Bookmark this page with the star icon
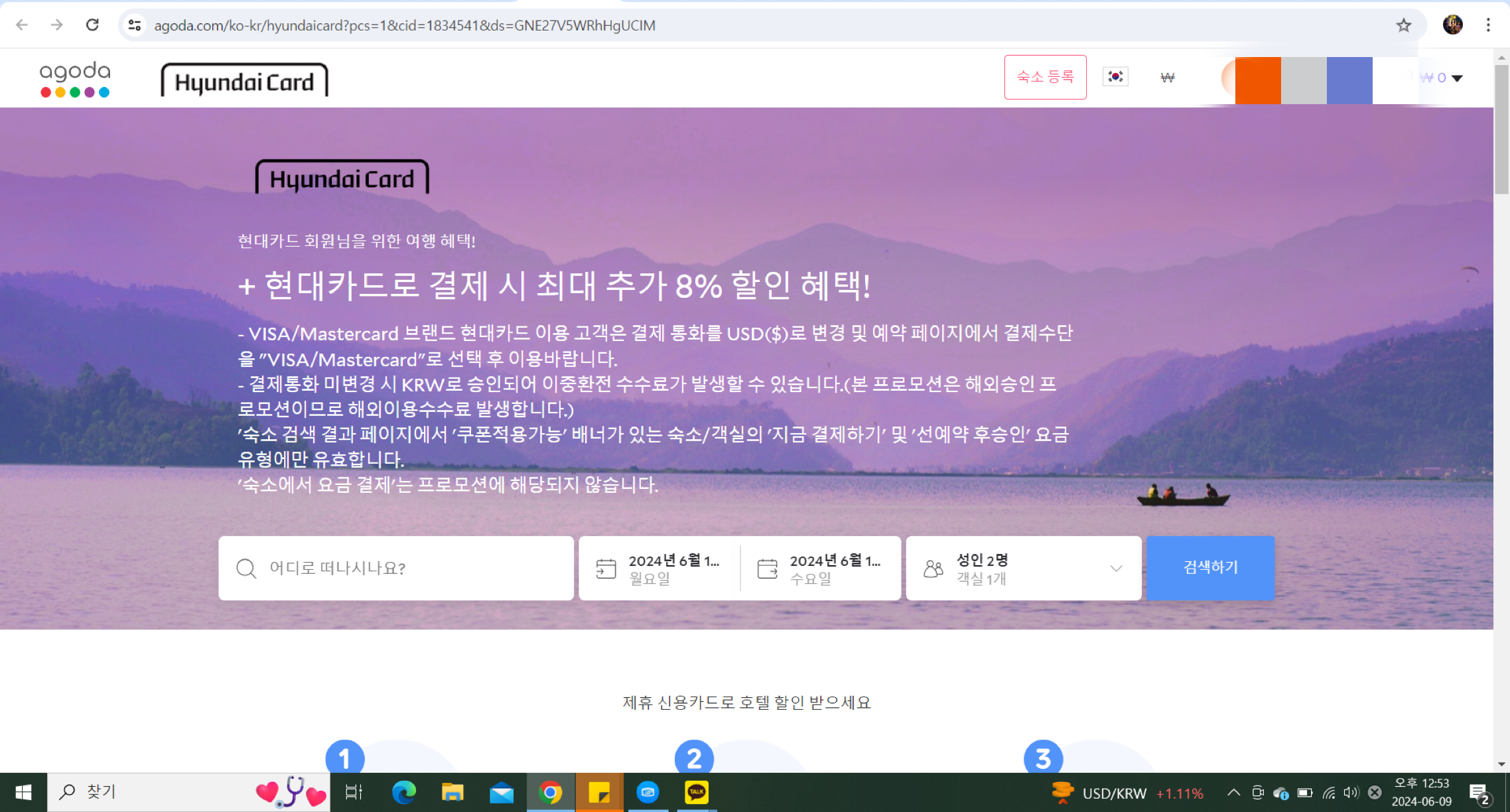This screenshot has width=1510, height=812. point(1403,25)
